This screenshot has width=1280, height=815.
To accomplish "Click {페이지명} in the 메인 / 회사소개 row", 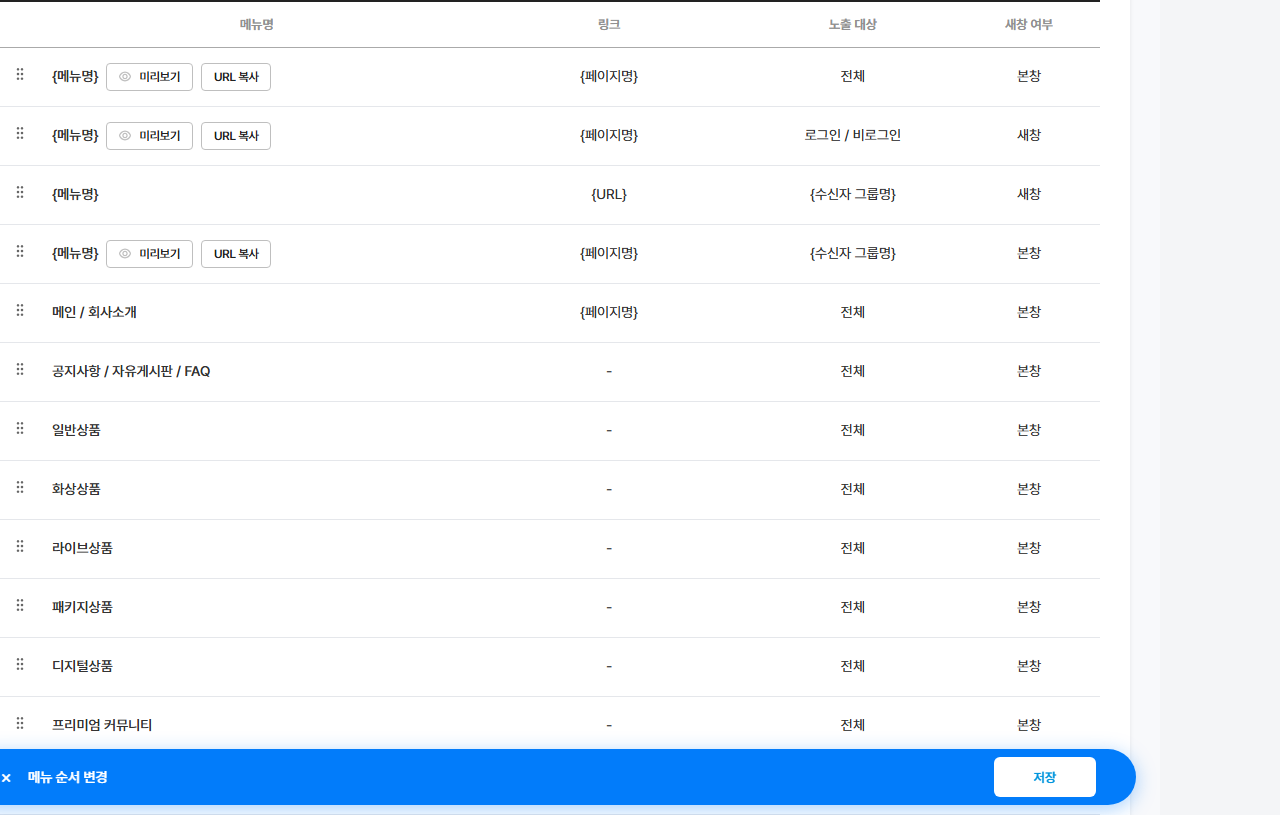I will (609, 312).
